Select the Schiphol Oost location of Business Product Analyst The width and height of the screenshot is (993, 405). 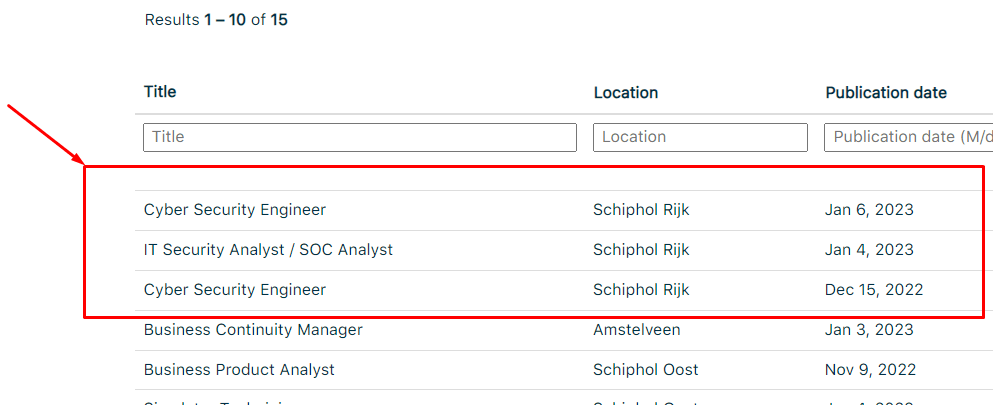(x=646, y=370)
